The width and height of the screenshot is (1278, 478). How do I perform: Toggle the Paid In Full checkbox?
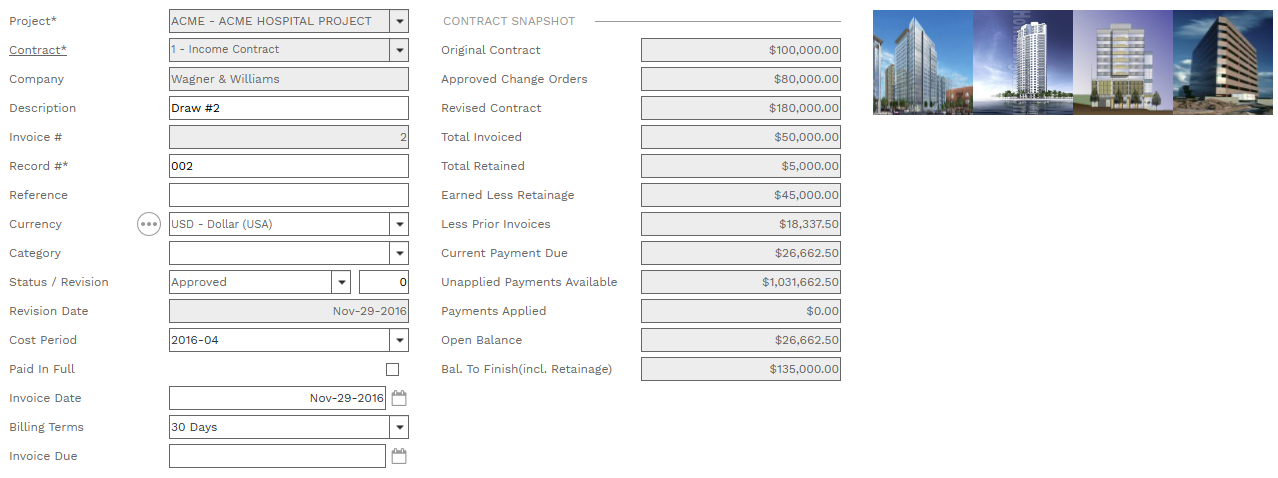click(x=392, y=369)
